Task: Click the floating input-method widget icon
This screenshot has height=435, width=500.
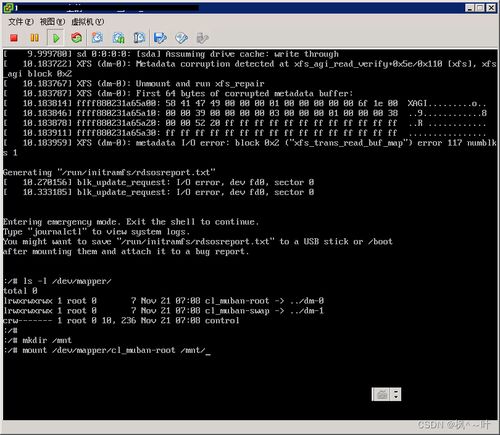Action: point(382,395)
